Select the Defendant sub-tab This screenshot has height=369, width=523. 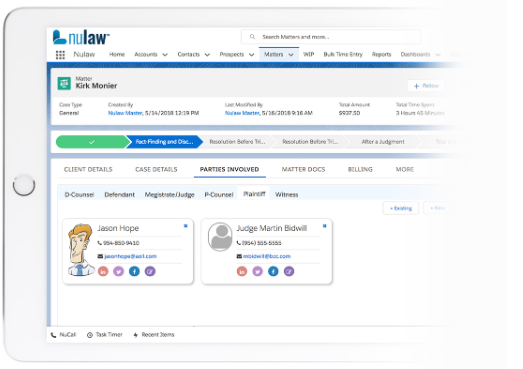click(x=119, y=195)
